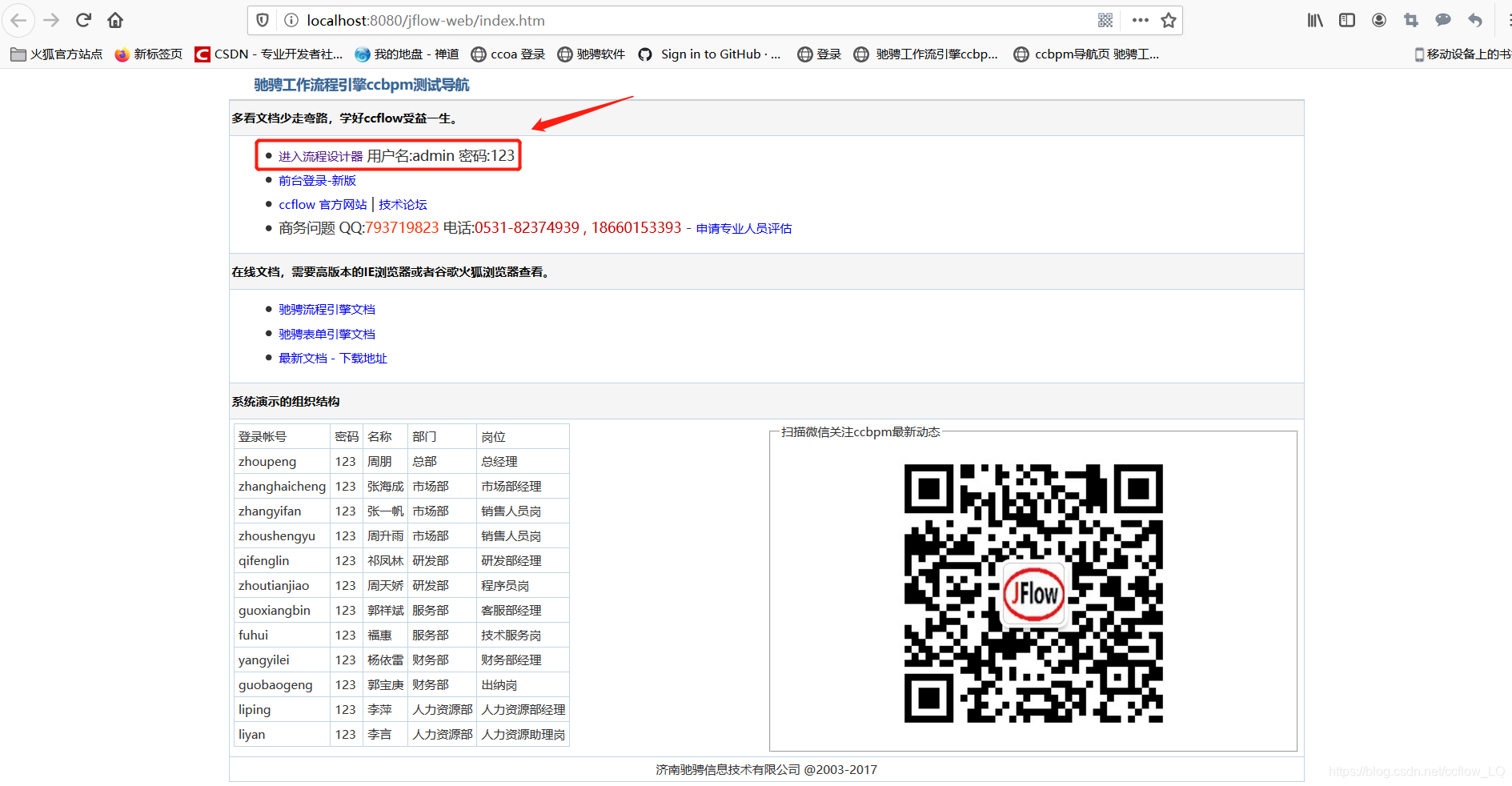Click the 进入流程设计器 link
This screenshot has height=786, width=1512.
(x=320, y=157)
